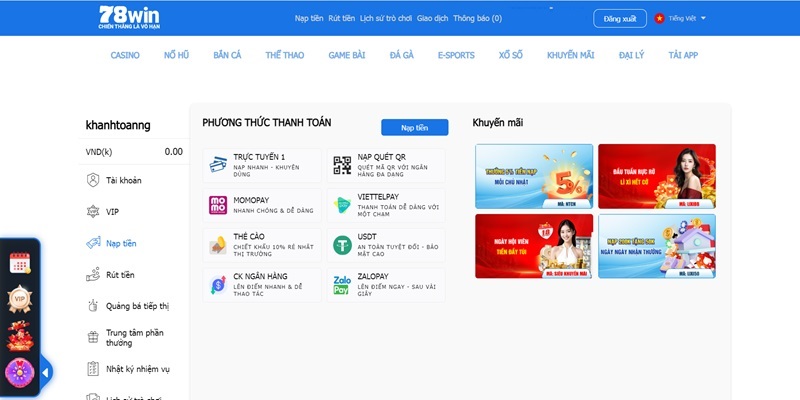Go to the KHUYẾN MÃI menu

coord(570,55)
